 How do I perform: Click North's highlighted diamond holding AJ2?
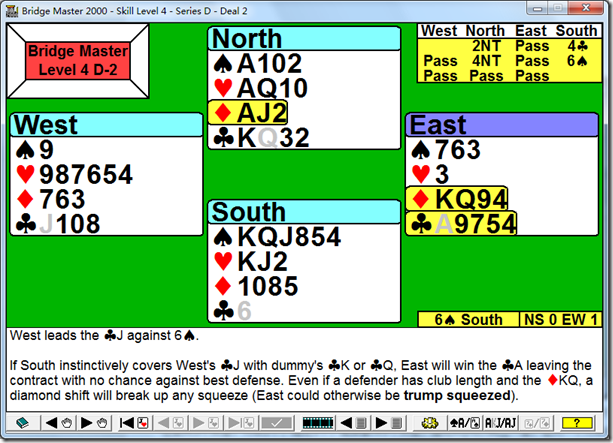pos(248,113)
